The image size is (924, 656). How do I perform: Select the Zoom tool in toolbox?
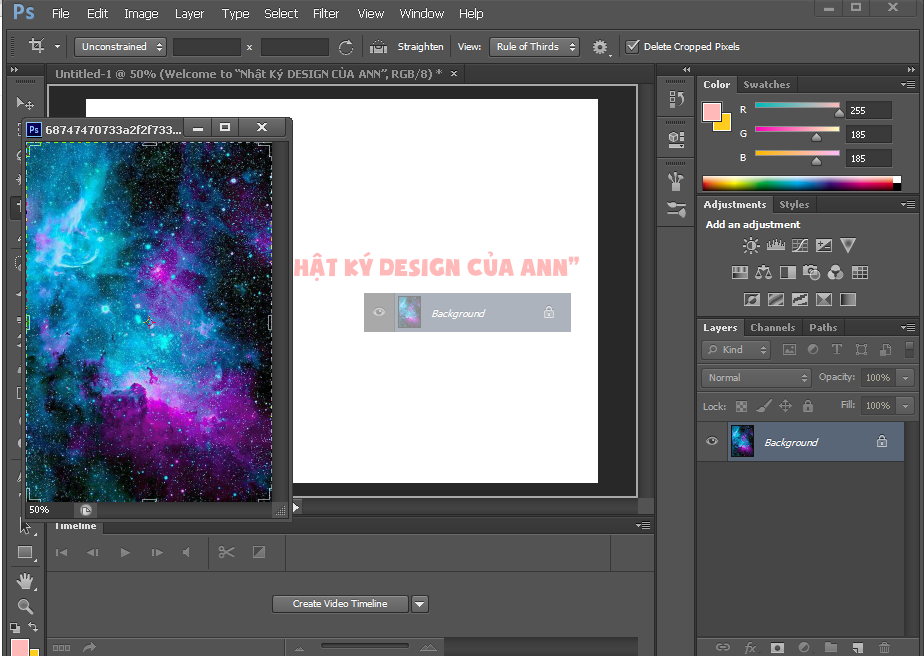[x=25, y=606]
